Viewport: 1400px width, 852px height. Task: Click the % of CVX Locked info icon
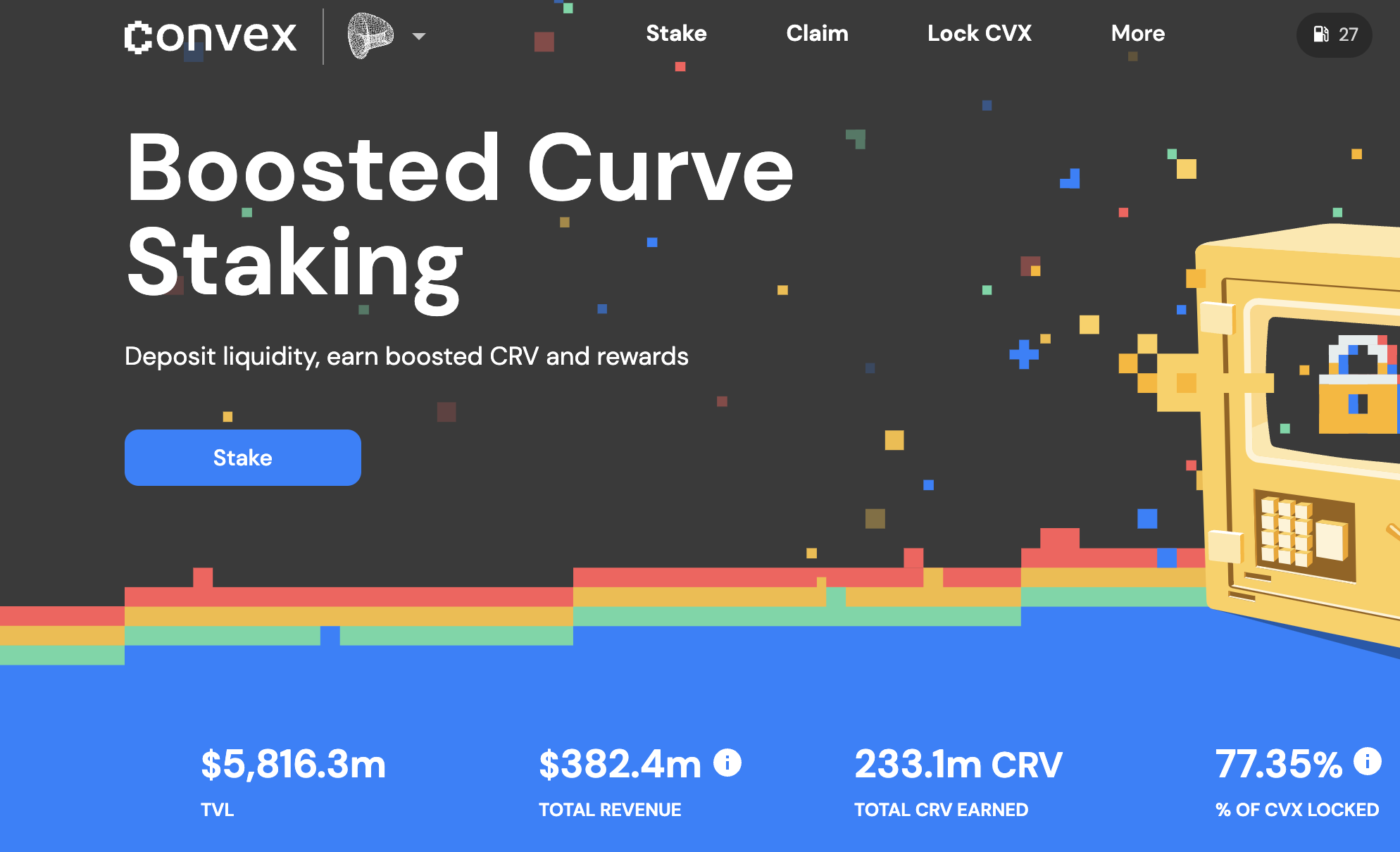[1368, 761]
